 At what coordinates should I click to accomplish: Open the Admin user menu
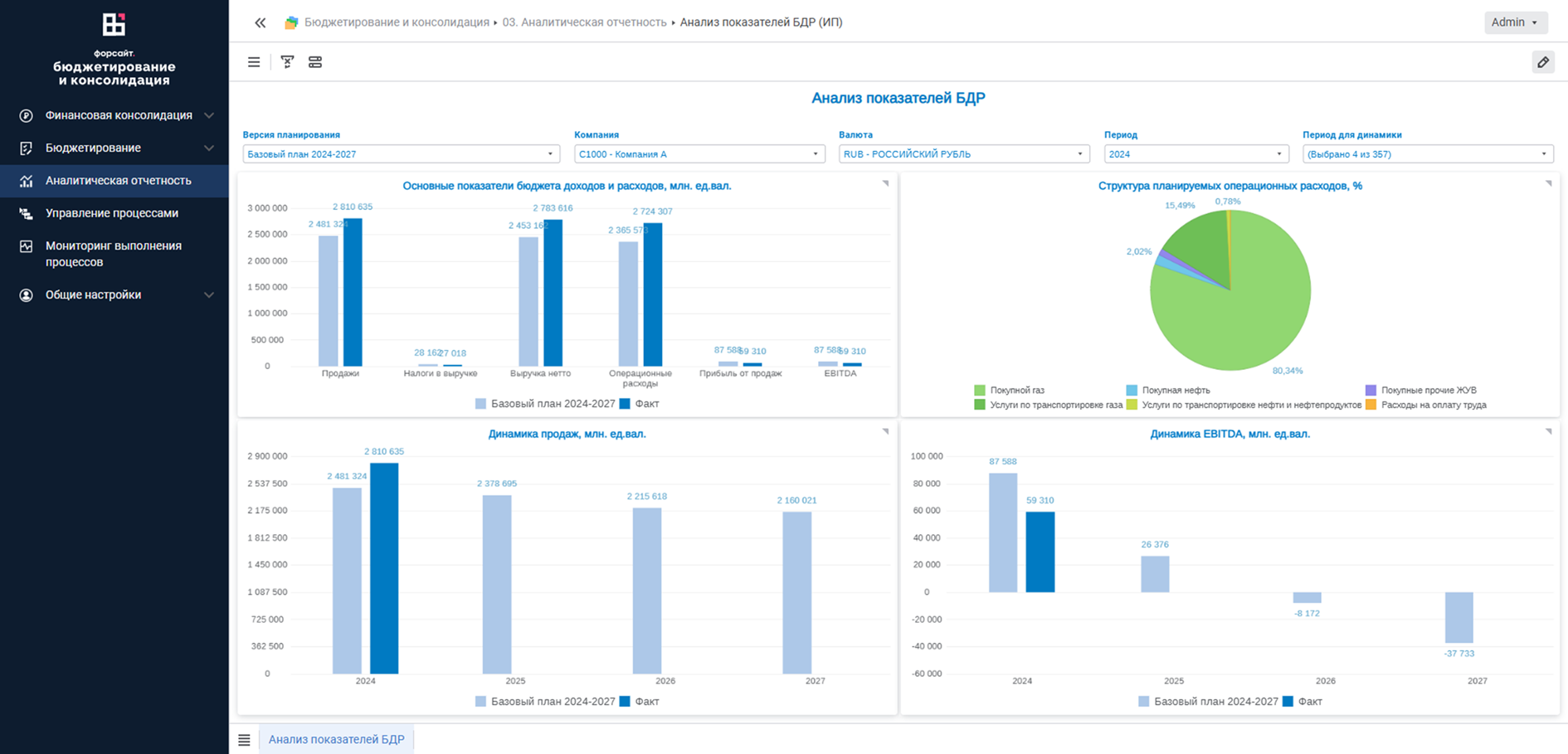tap(1516, 22)
